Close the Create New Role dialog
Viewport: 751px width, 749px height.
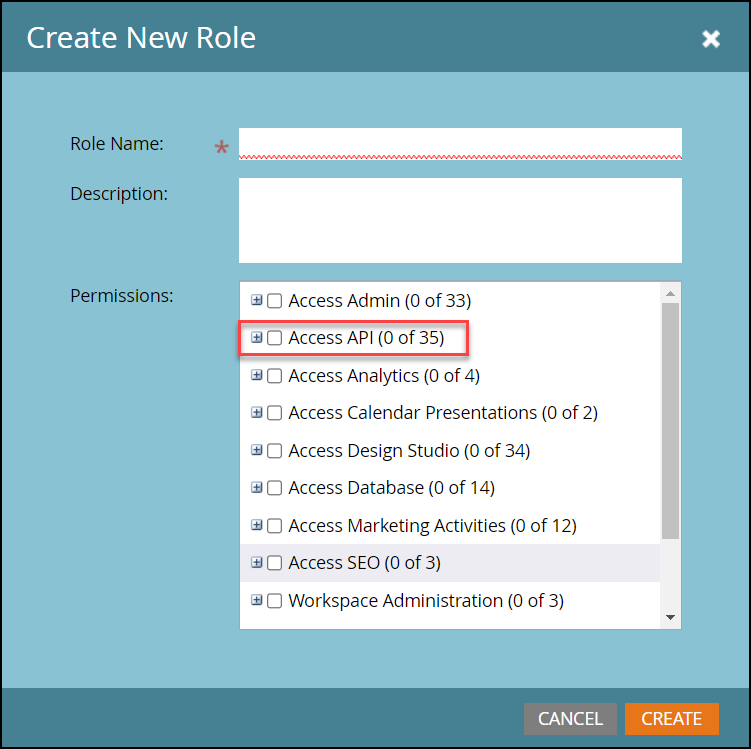[x=711, y=39]
